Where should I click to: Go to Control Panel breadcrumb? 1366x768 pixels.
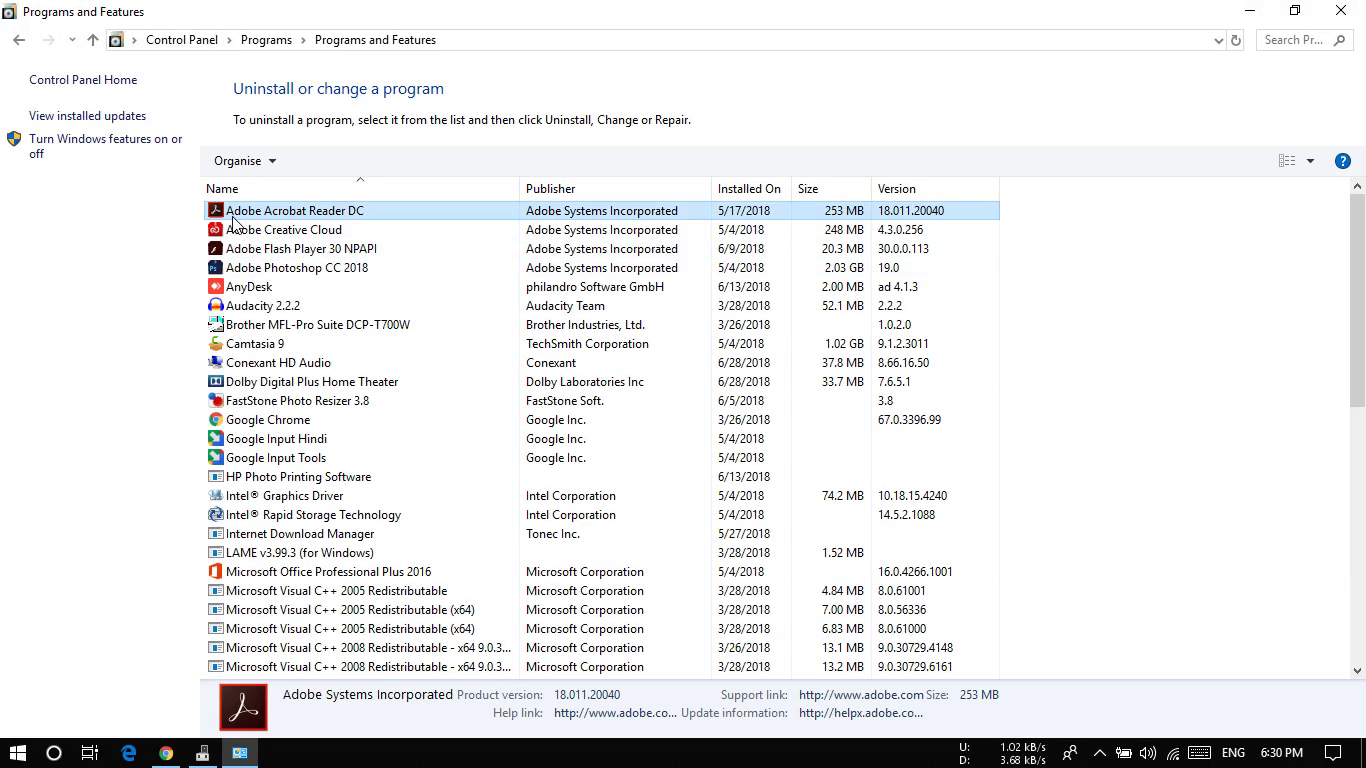pyautogui.click(x=182, y=40)
